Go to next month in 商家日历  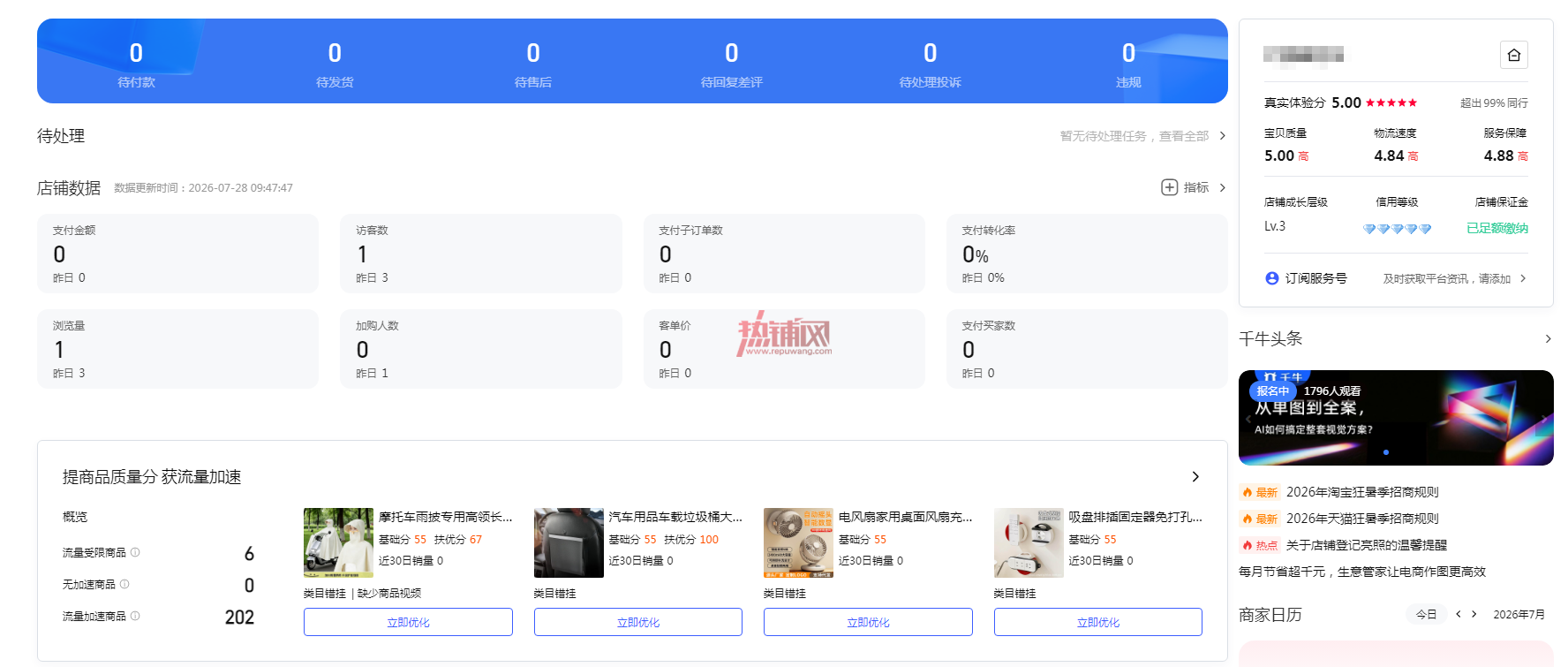1474,614
